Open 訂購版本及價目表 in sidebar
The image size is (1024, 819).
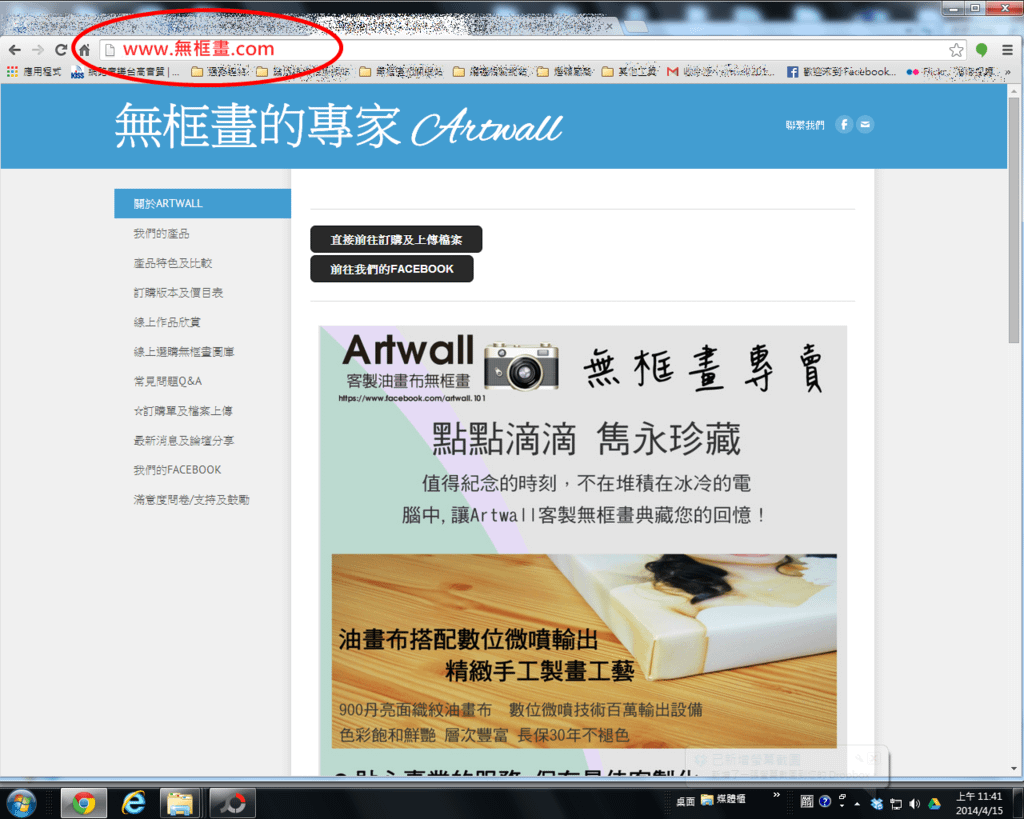point(178,292)
